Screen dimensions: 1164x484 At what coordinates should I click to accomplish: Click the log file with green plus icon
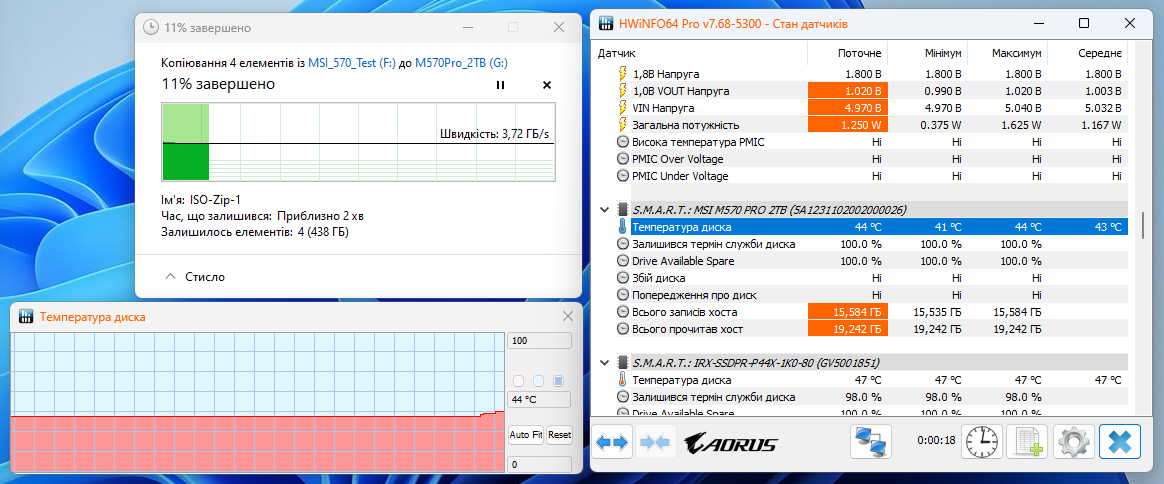[1028, 443]
